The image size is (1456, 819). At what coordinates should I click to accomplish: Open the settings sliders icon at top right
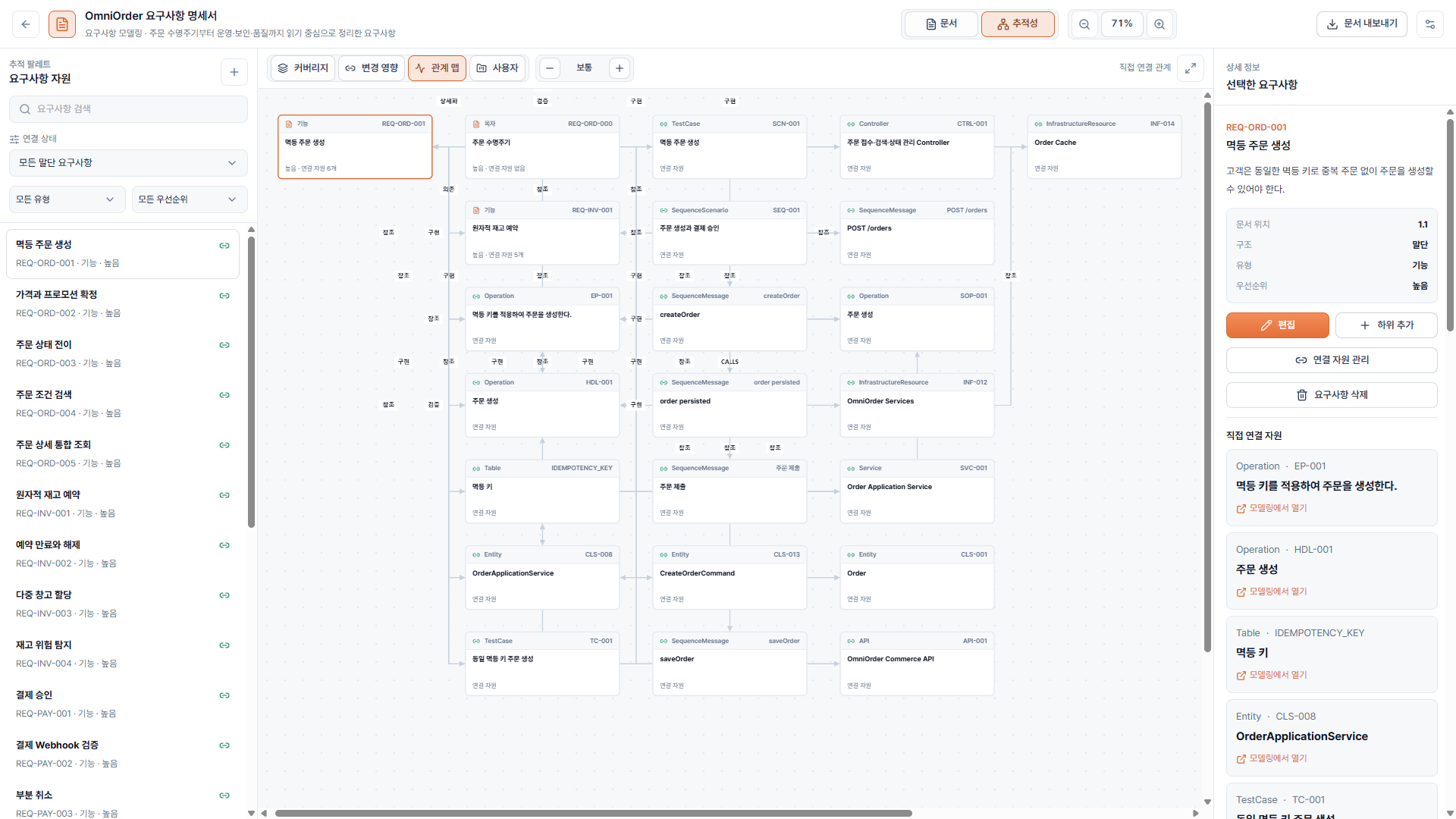pyautogui.click(x=1430, y=24)
